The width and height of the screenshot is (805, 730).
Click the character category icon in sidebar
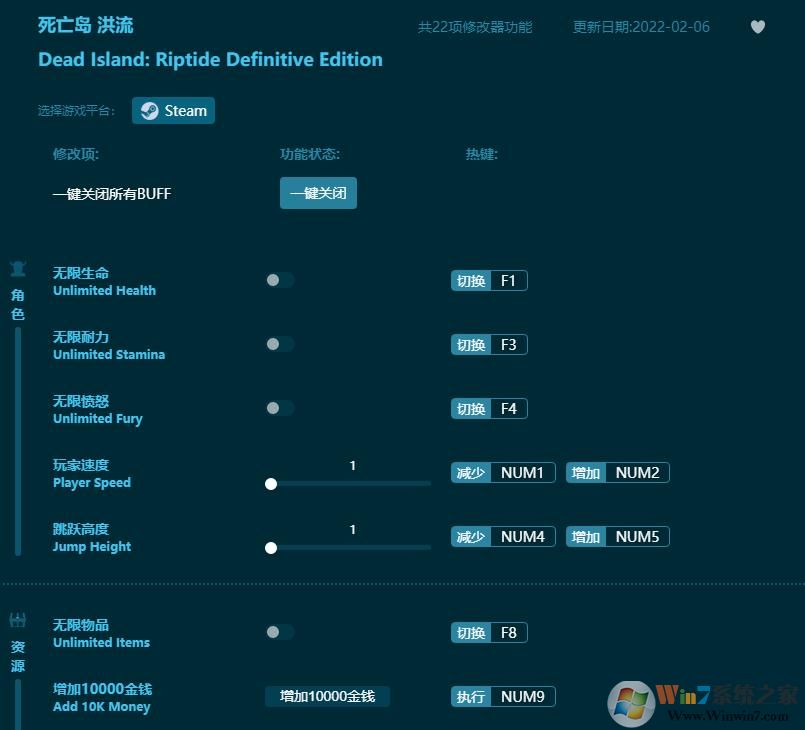[x=18, y=269]
